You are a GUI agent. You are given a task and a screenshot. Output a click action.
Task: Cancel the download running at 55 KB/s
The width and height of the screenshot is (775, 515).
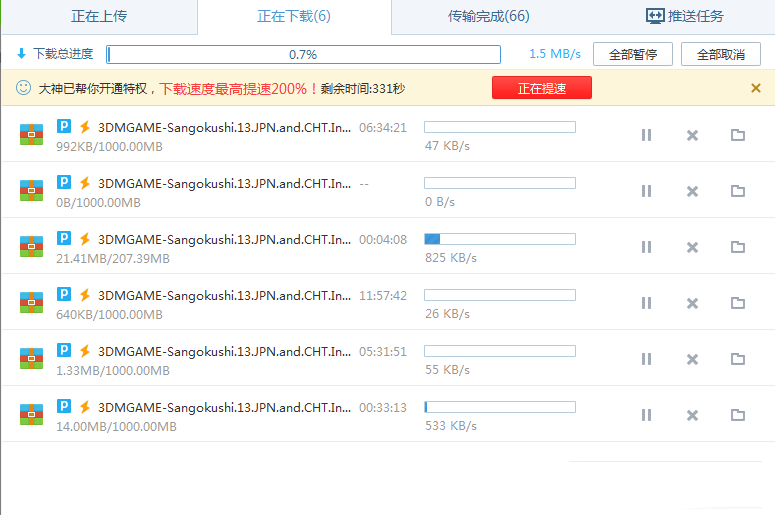[x=692, y=359]
